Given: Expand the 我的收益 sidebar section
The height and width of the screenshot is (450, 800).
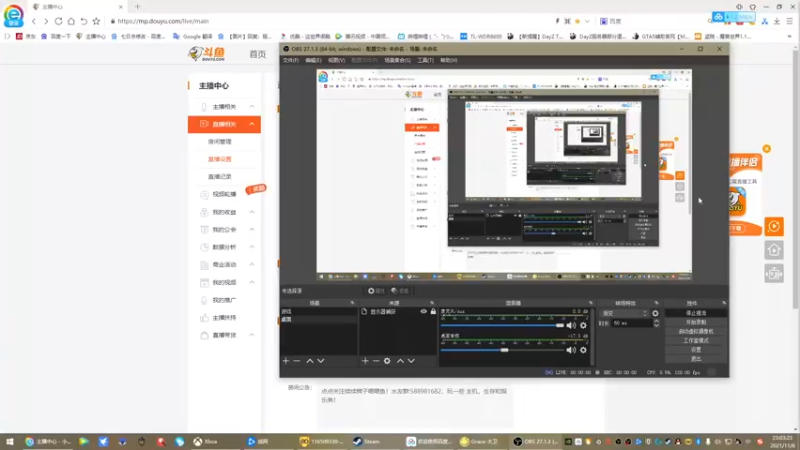Looking at the screenshot, I should pyautogui.click(x=252, y=212).
